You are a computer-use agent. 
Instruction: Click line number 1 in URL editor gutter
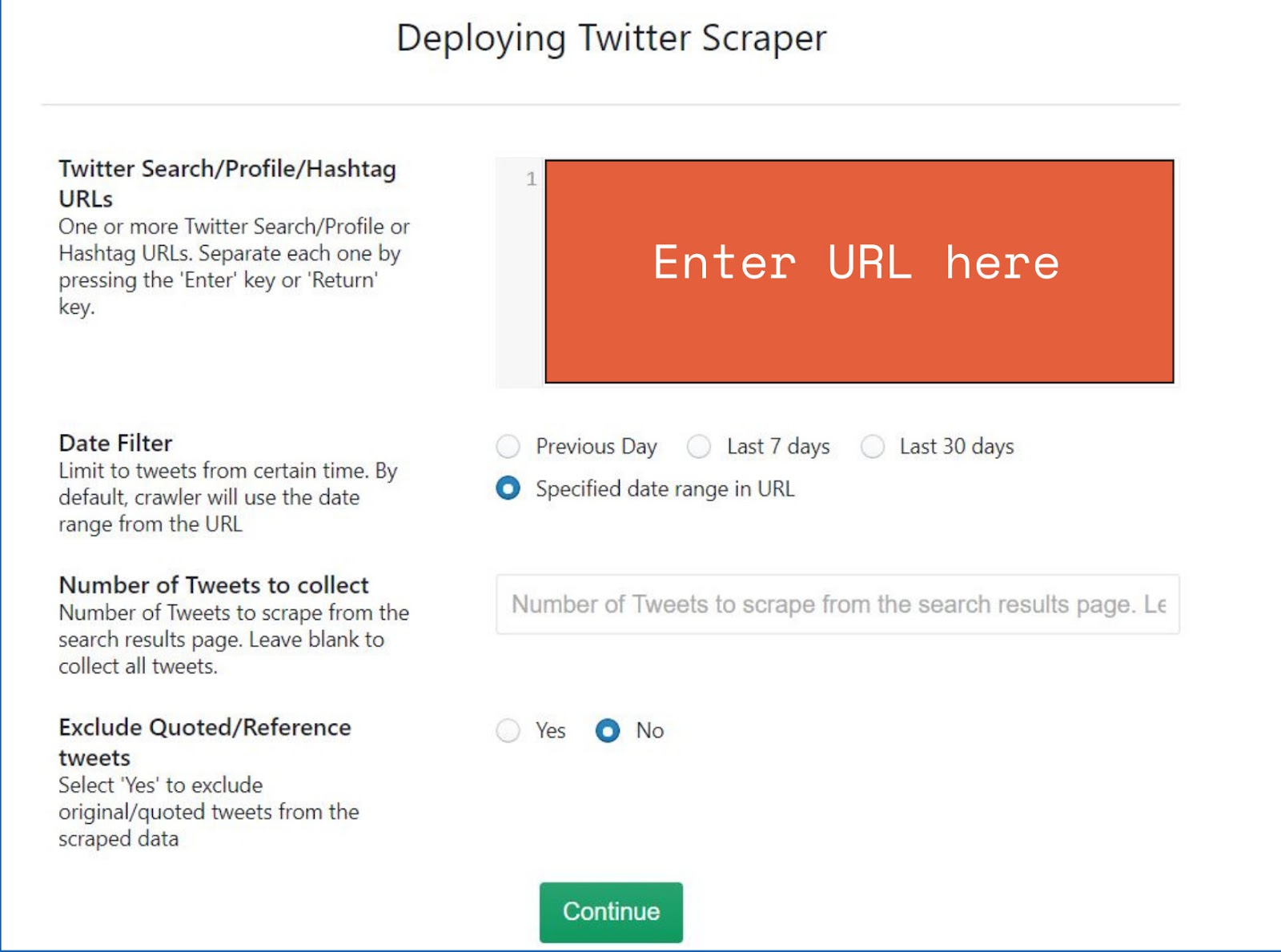531,179
